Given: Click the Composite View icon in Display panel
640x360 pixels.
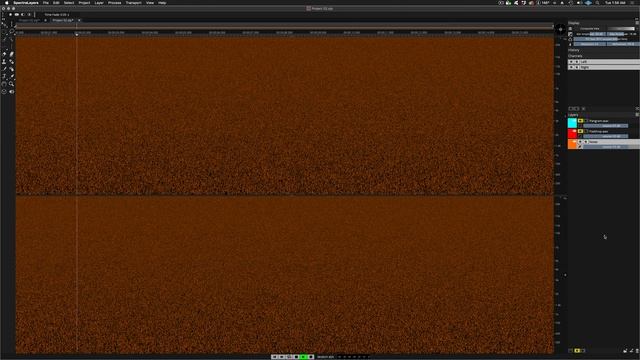Looking at the screenshot, I should pyautogui.click(x=571, y=29).
